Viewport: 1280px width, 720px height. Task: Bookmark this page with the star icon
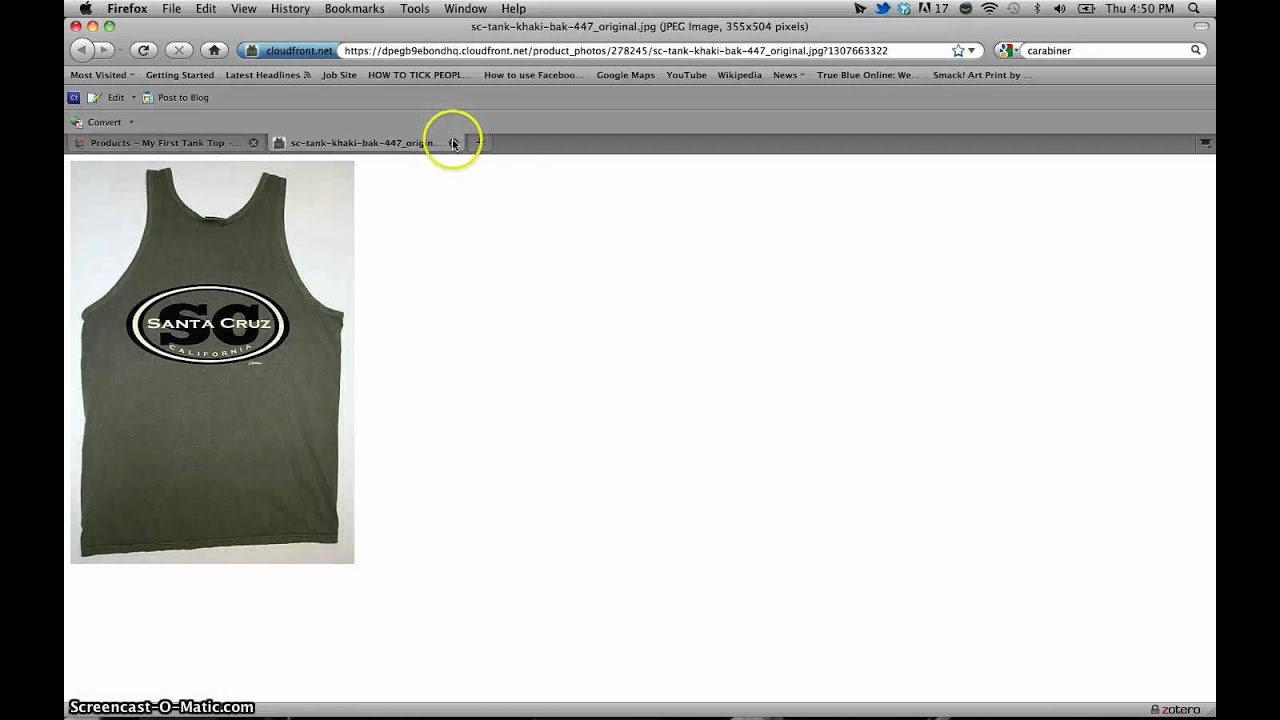click(x=958, y=50)
